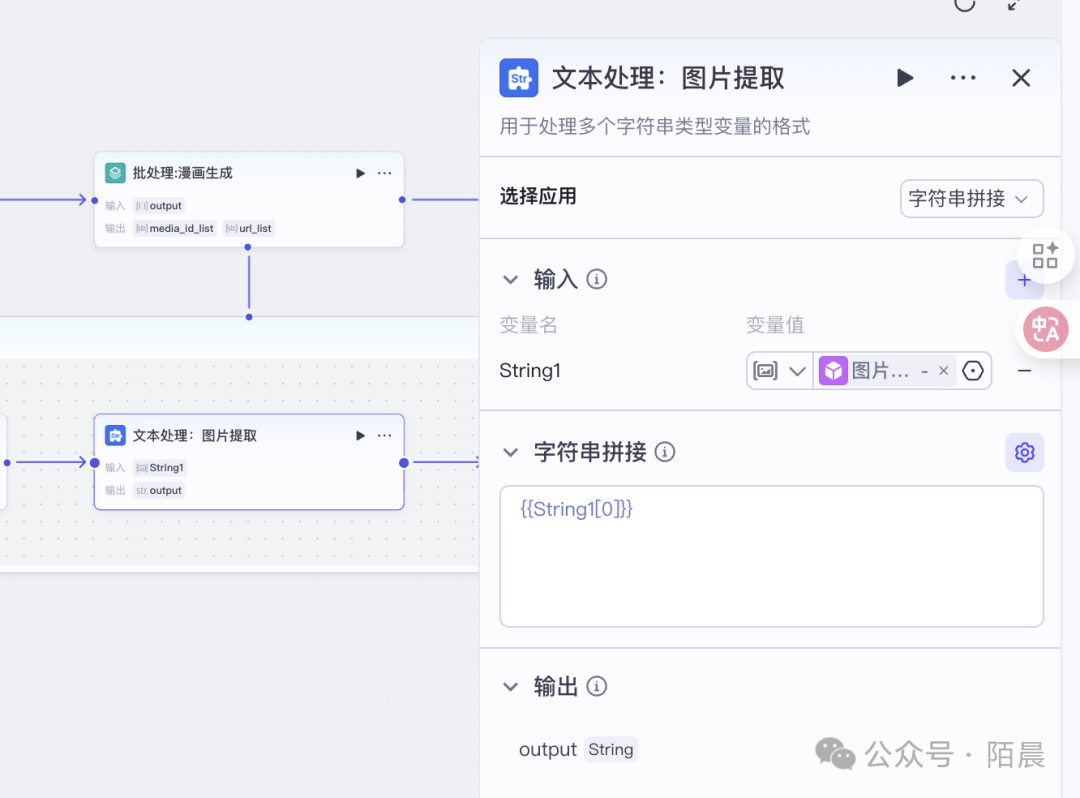Open the 字符串拼接 application dropdown
Viewport: 1080px width, 798px height.
(971, 199)
